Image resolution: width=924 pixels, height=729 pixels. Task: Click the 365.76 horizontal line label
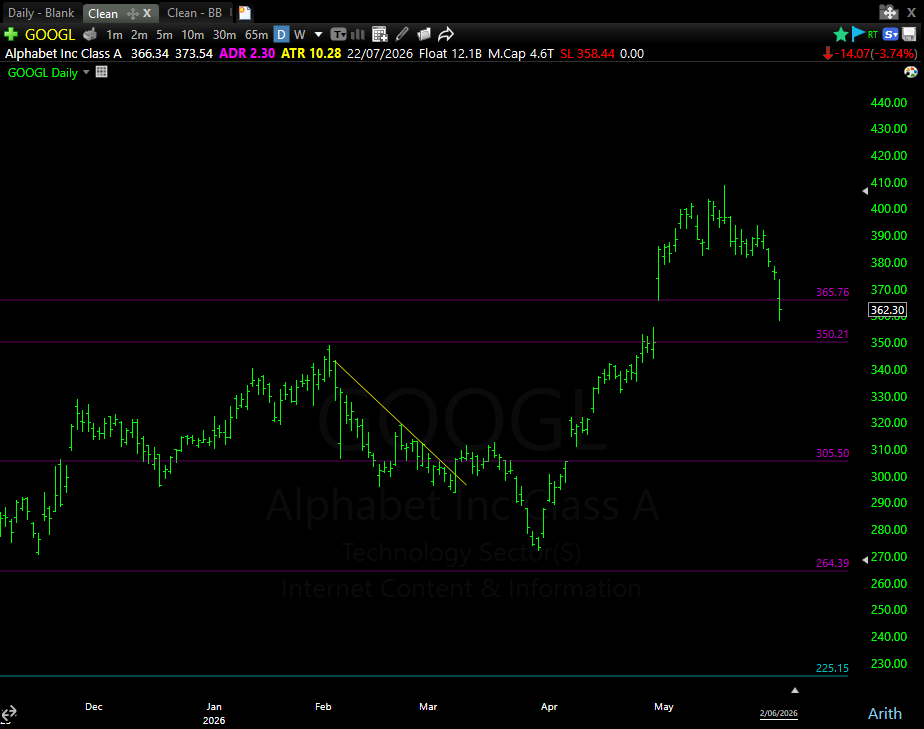[x=832, y=292]
